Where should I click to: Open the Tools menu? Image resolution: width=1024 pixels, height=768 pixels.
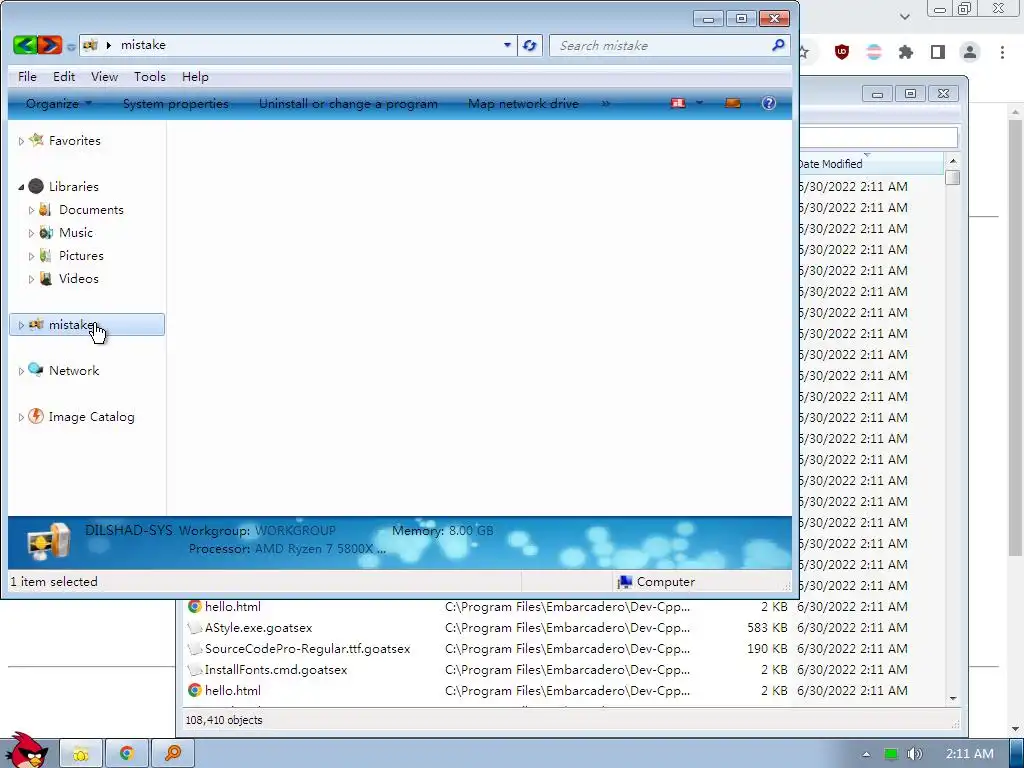150,76
